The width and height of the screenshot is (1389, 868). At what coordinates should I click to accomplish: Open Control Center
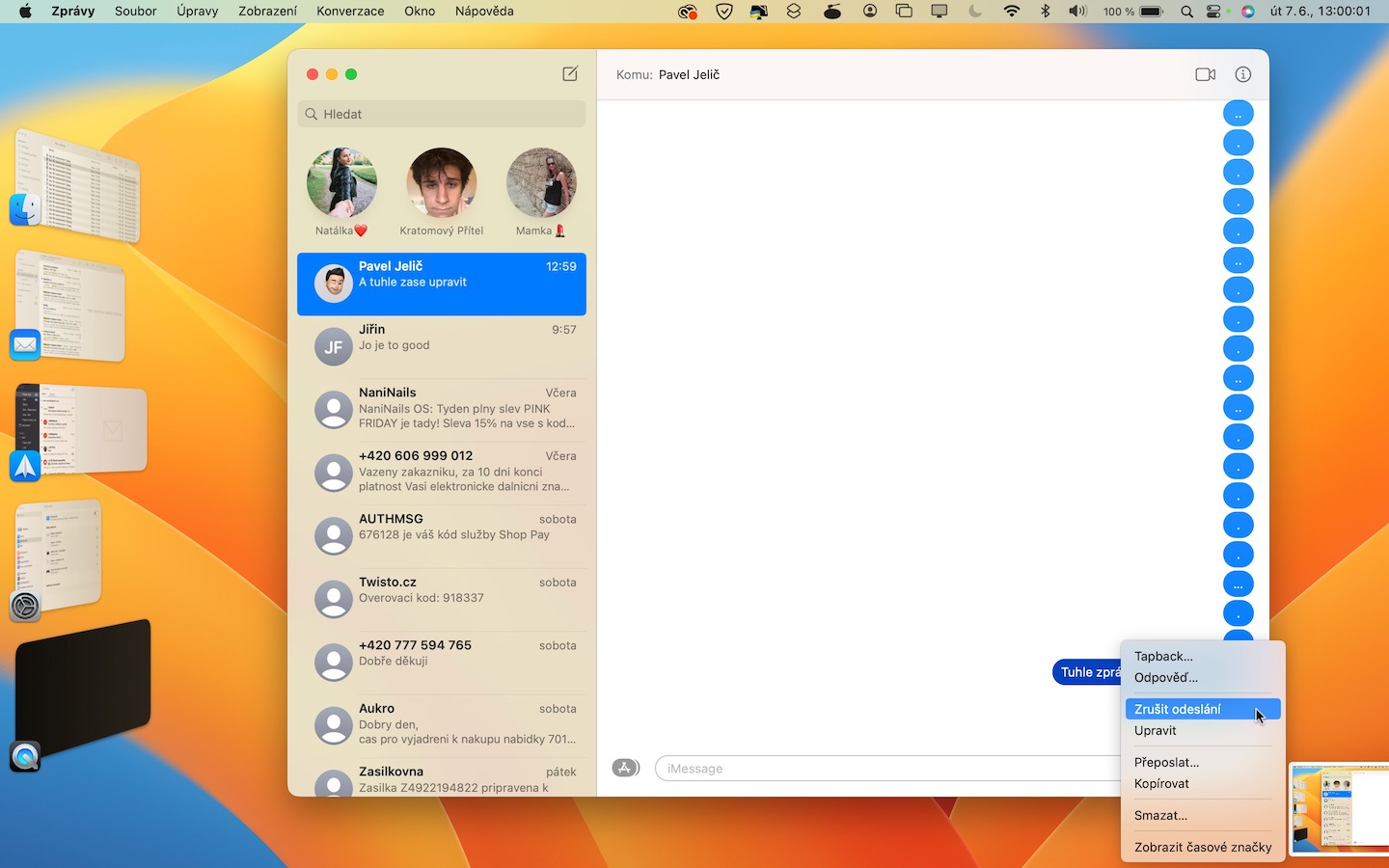[x=1214, y=12]
